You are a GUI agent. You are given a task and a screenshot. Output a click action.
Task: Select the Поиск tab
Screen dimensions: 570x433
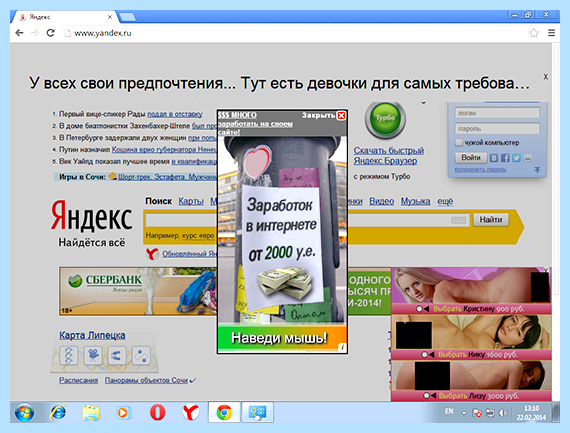158,201
